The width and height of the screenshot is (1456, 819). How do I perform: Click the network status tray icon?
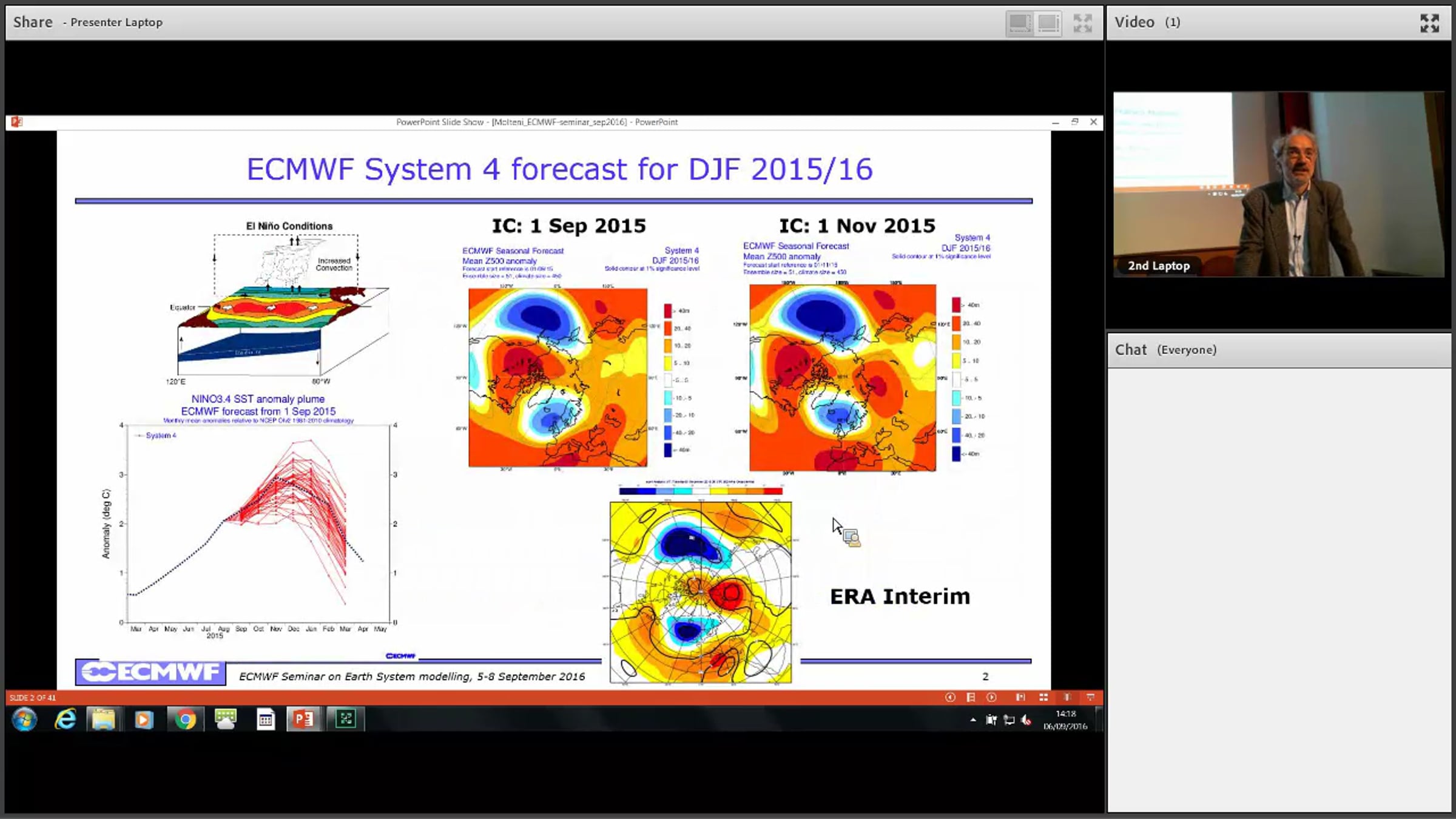[1009, 720]
